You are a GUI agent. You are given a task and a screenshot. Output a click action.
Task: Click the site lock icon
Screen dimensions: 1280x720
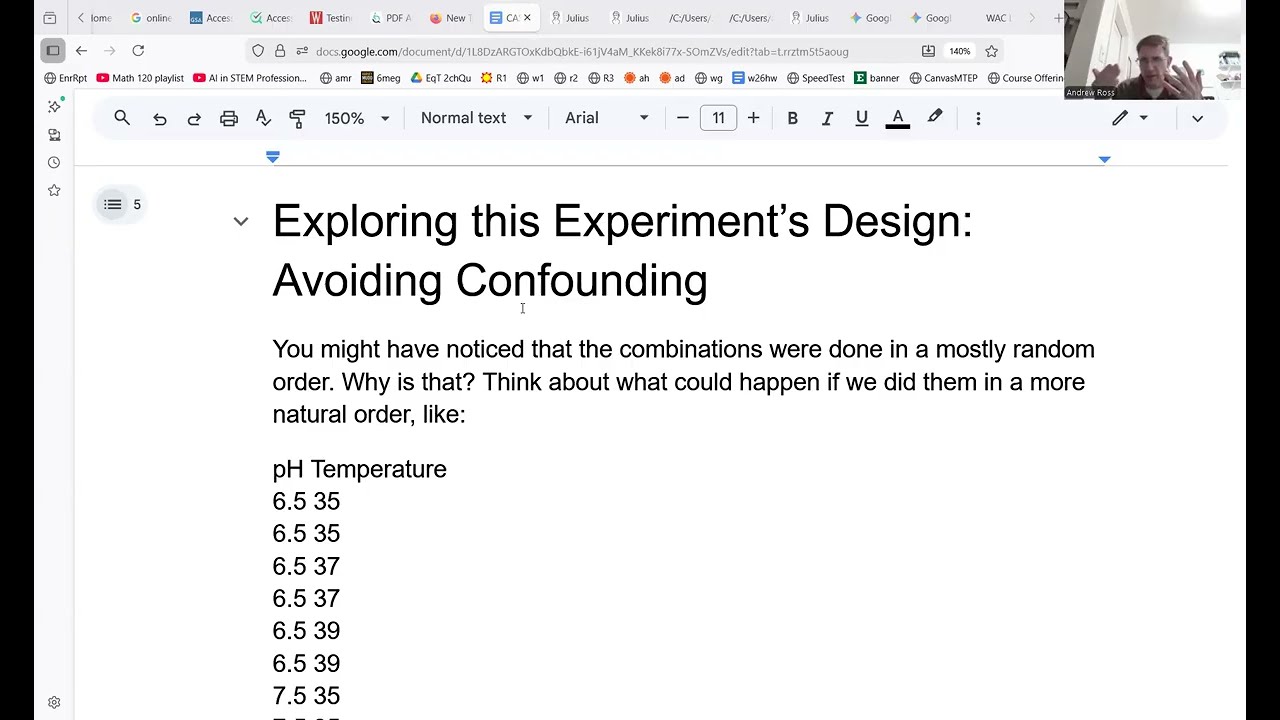click(x=280, y=51)
